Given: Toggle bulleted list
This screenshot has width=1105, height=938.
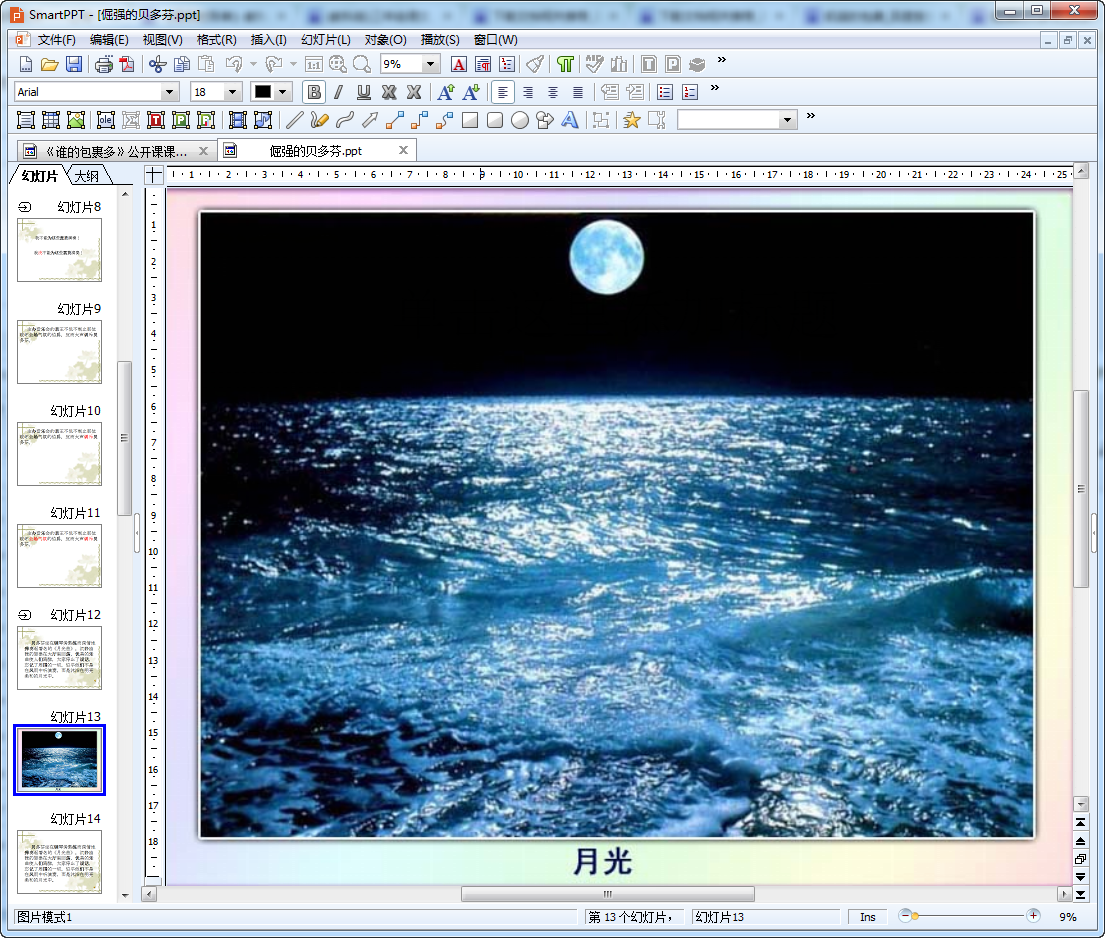Looking at the screenshot, I should tap(665, 92).
